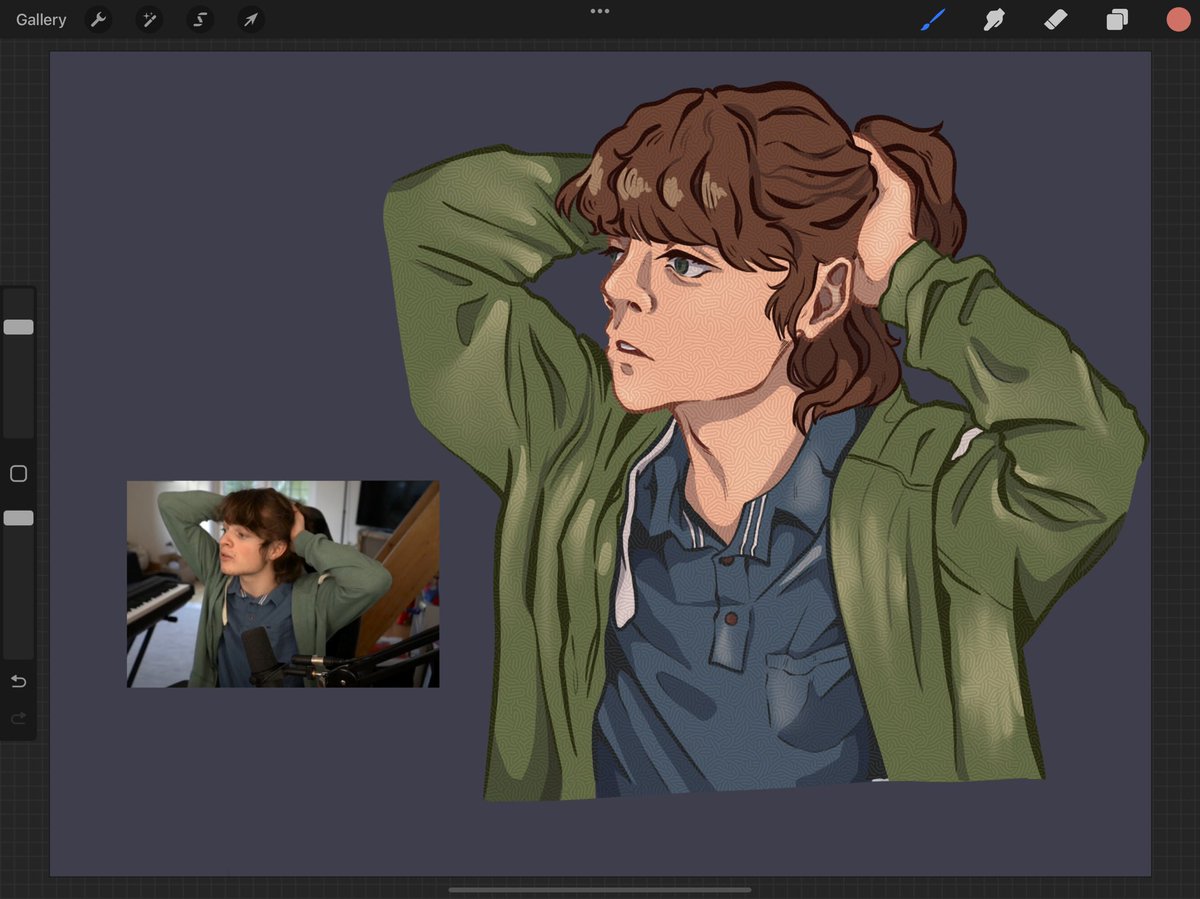
Task: Undo the last action with the arrow
Action: click(x=18, y=682)
